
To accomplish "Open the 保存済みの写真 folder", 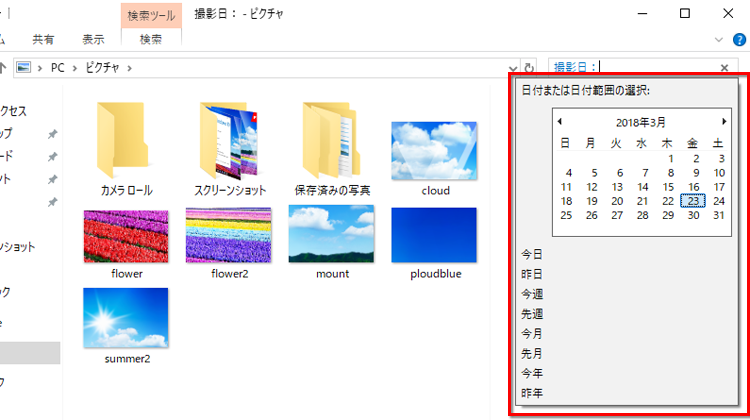I will tap(332, 149).
